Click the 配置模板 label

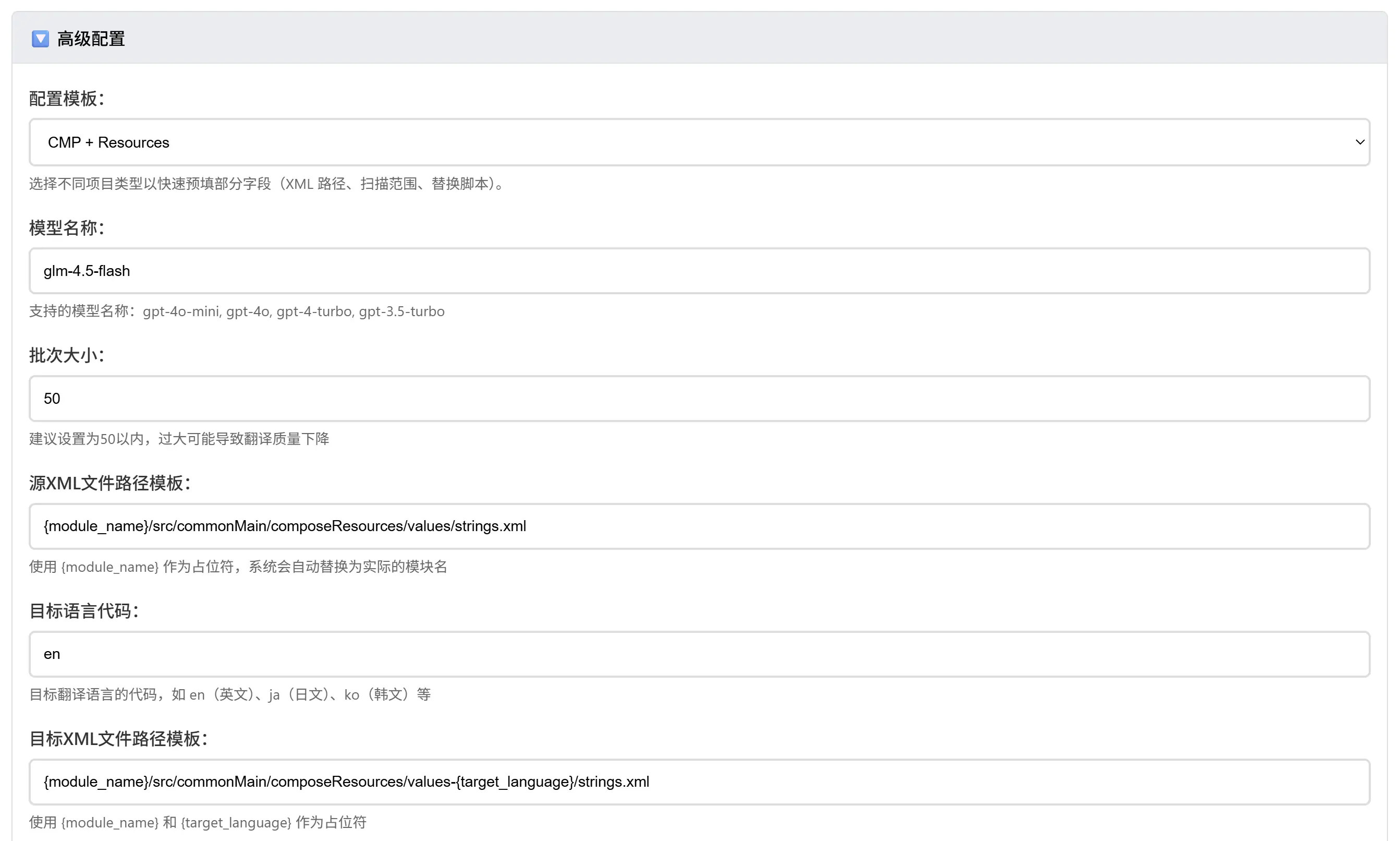tap(67, 99)
